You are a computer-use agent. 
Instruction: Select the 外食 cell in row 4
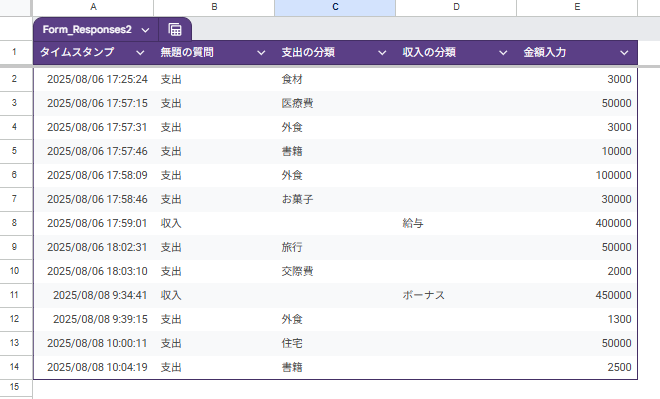(x=335, y=127)
